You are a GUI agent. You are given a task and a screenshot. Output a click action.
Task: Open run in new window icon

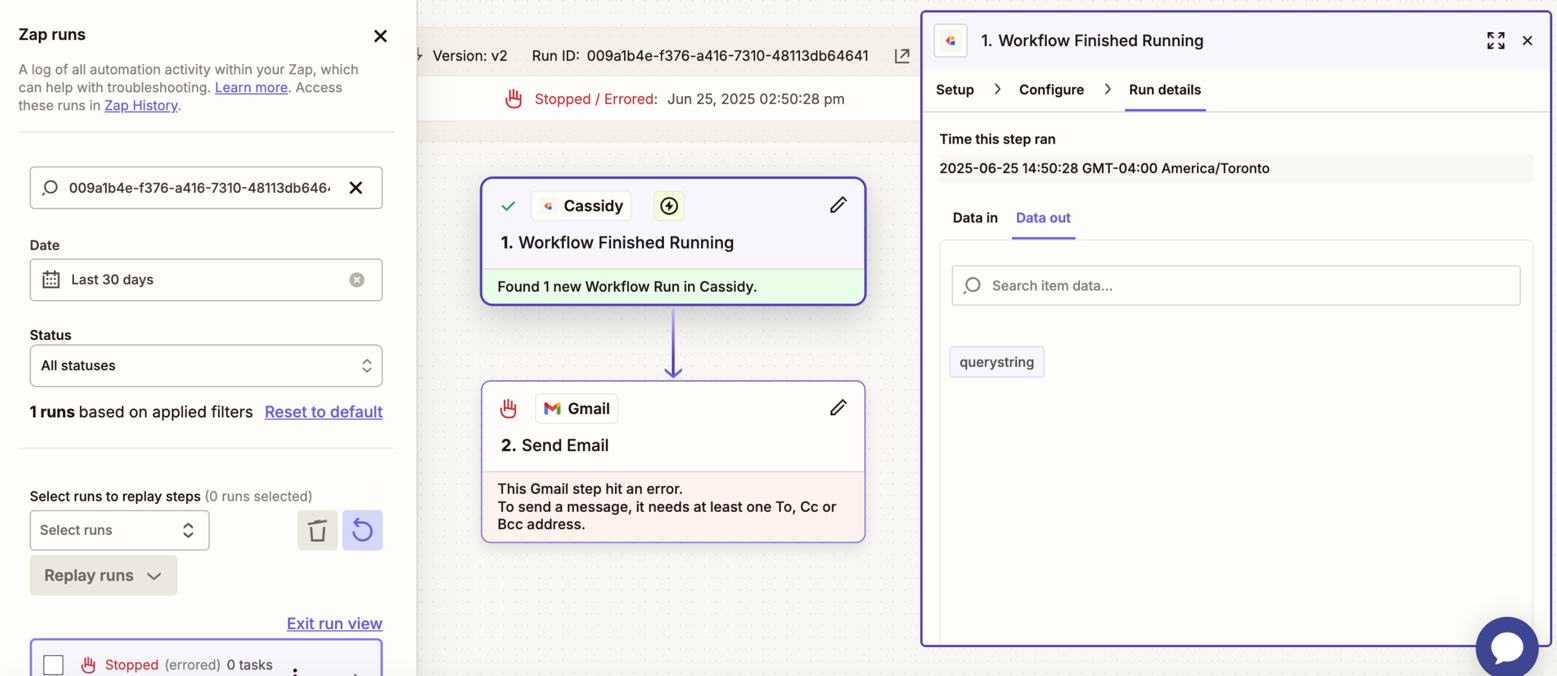pos(902,56)
